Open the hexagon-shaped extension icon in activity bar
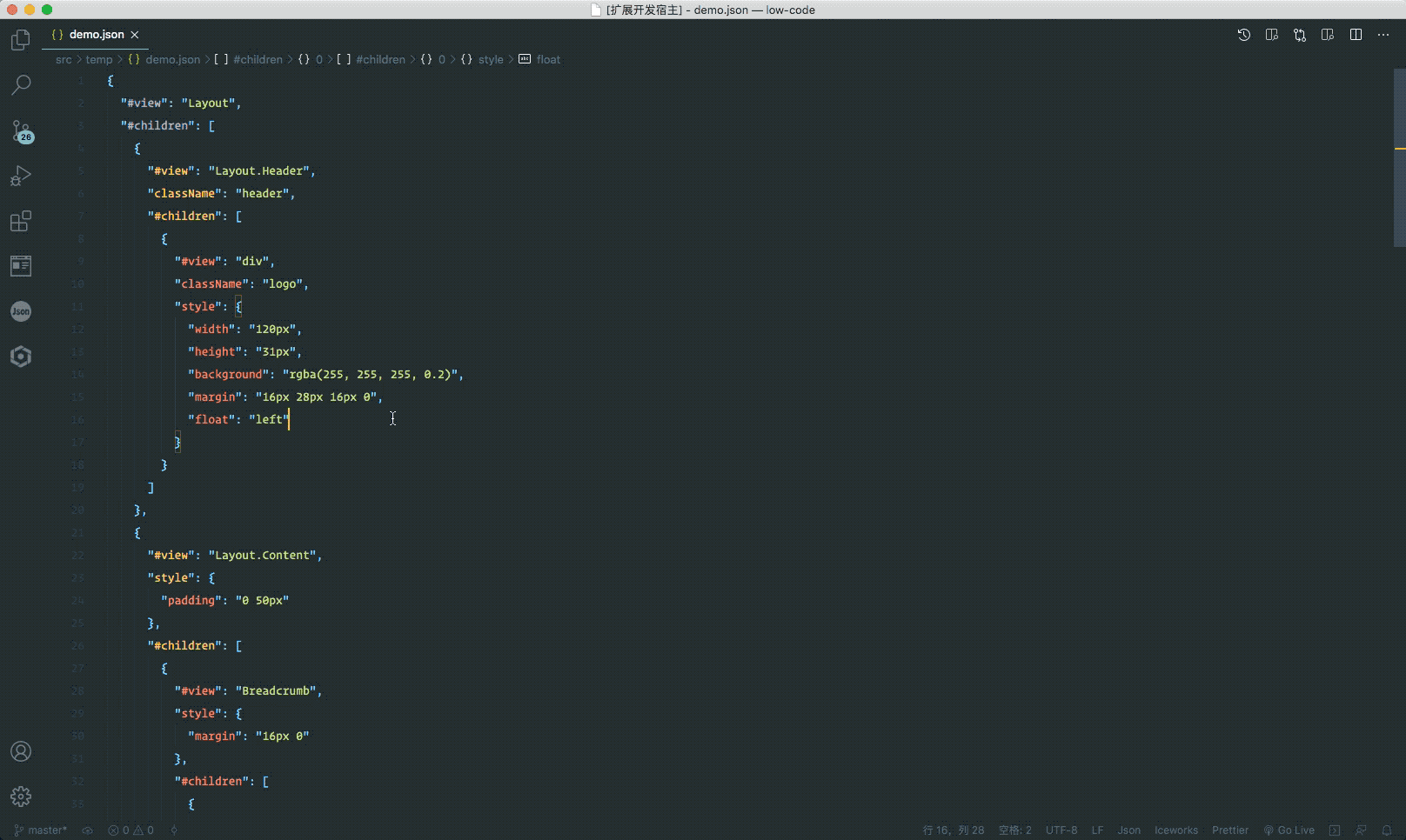This screenshot has width=1406, height=840. 21,357
